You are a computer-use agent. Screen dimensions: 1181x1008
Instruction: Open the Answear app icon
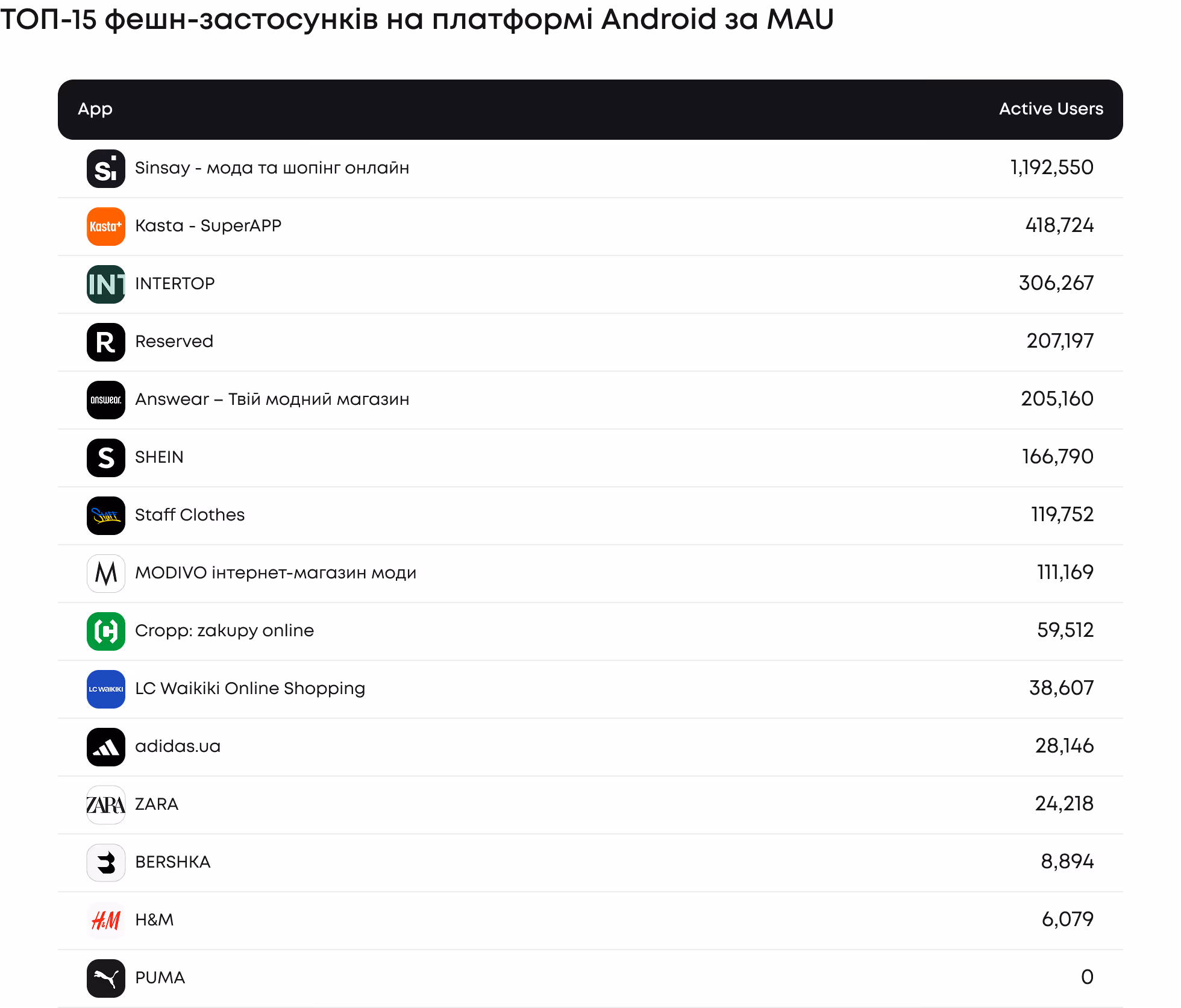(106, 400)
